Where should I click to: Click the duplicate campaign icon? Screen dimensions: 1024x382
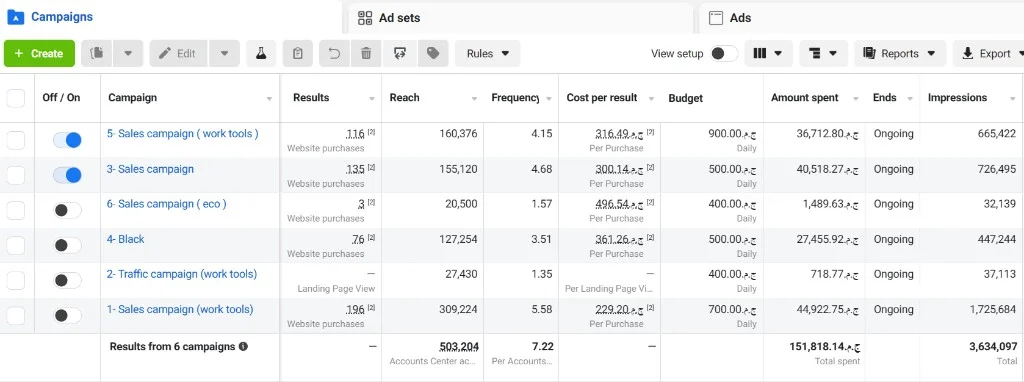pyautogui.click(x=97, y=54)
